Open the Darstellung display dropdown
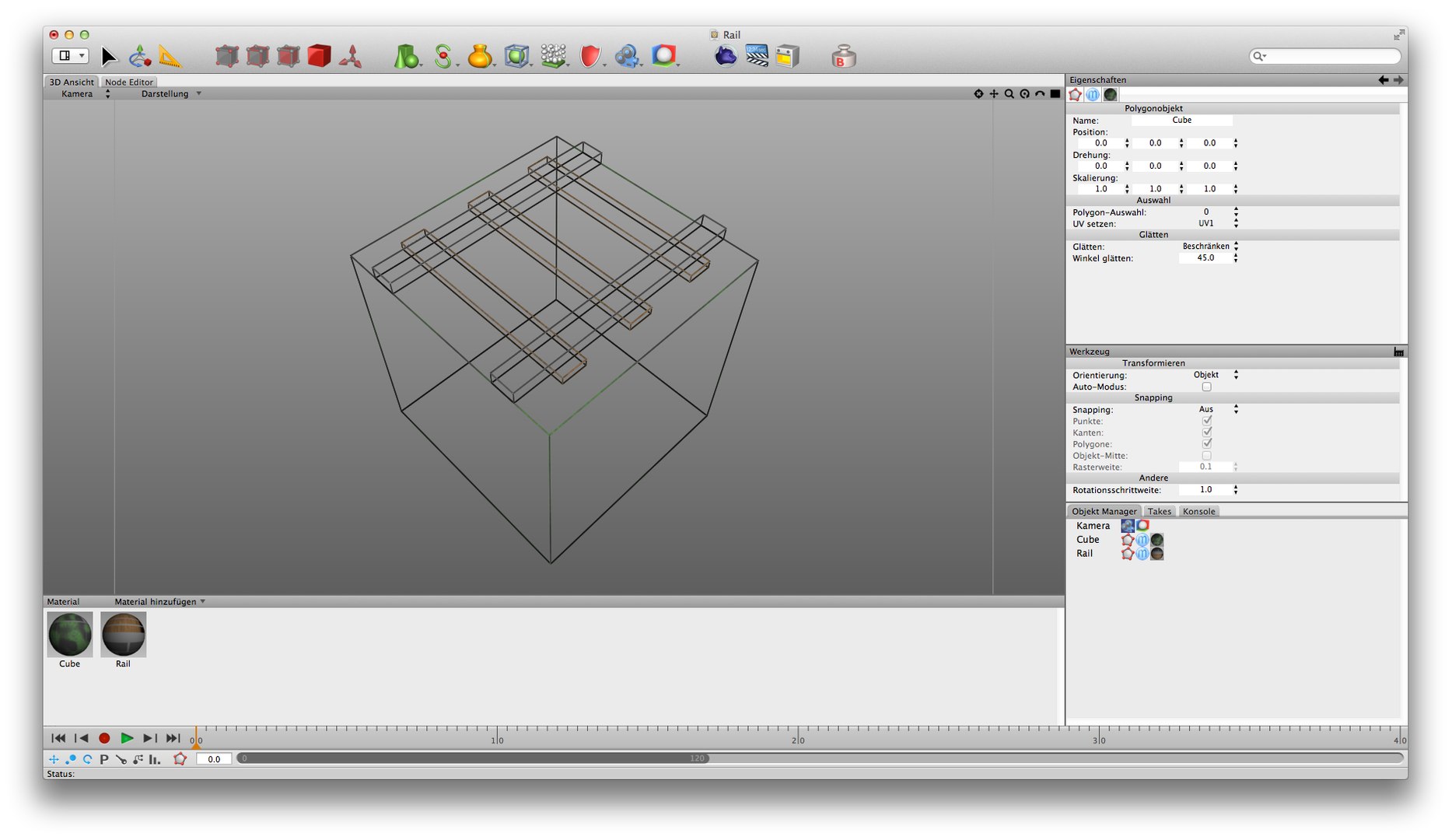Screen dimensions: 1452x840 click(x=171, y=94)
